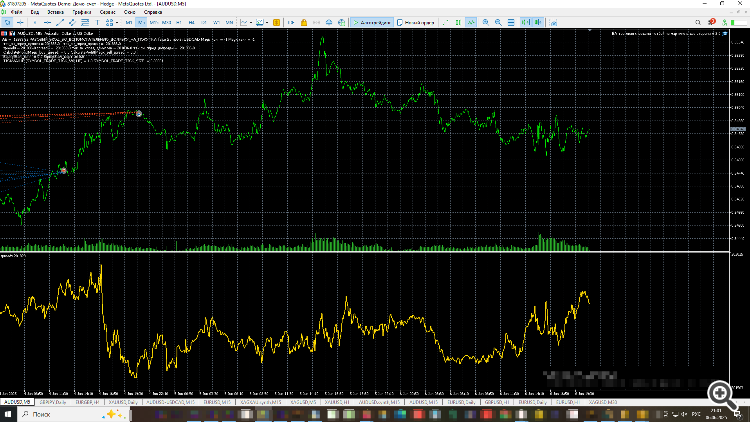Image resolution: width=750 pixels, height=422 pixels.
Task: Switch to M5 timeframe
Action: point(141,22)
